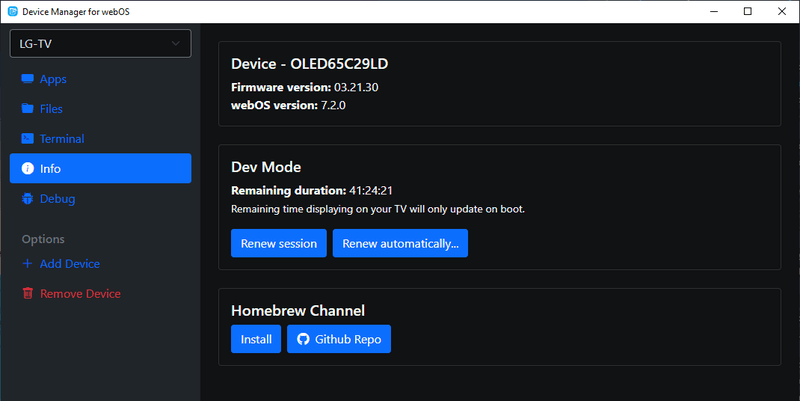Maximize the Device Manager window
The height and width of the screenshot is (401, 800).
click(x=747, y=11)
